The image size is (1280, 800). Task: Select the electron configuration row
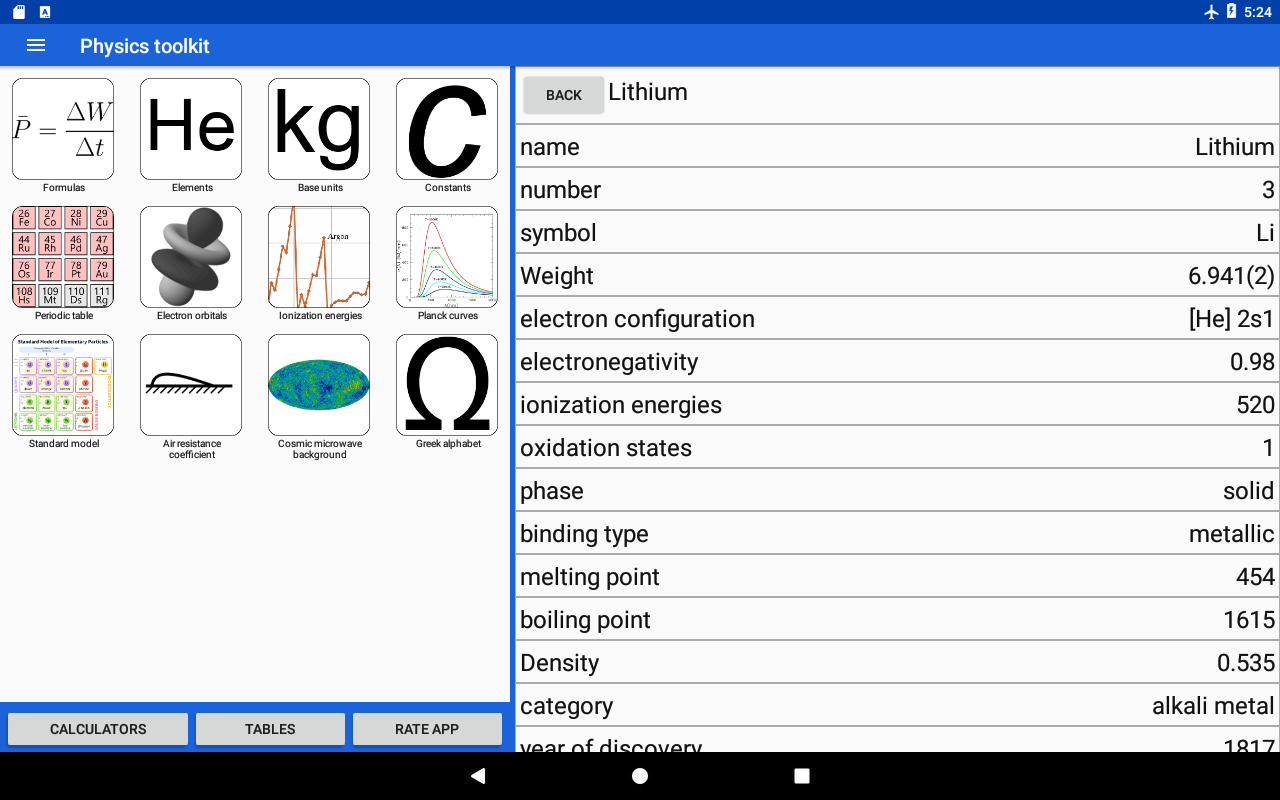click(x=897, y=319)
